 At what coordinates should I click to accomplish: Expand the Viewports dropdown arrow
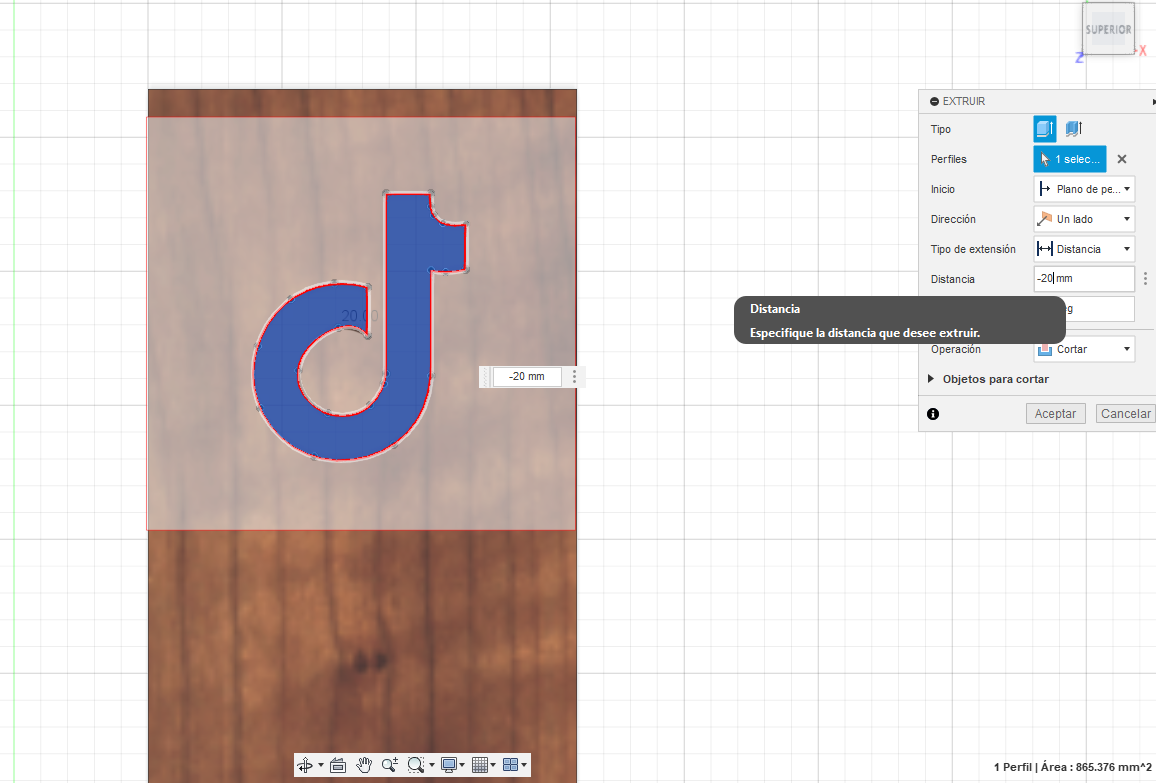(524, 765)
